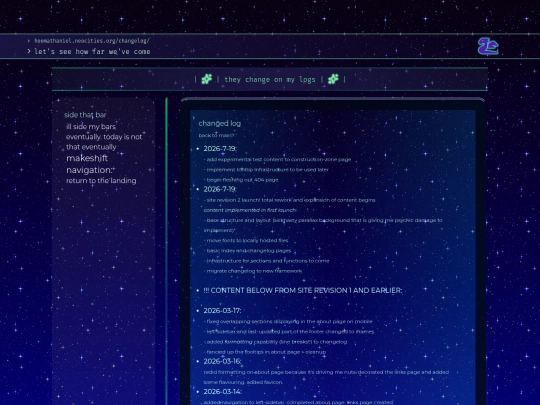Open the 'return to the landing' link
This screenshot has height=405, width=540.
point(101,180)
